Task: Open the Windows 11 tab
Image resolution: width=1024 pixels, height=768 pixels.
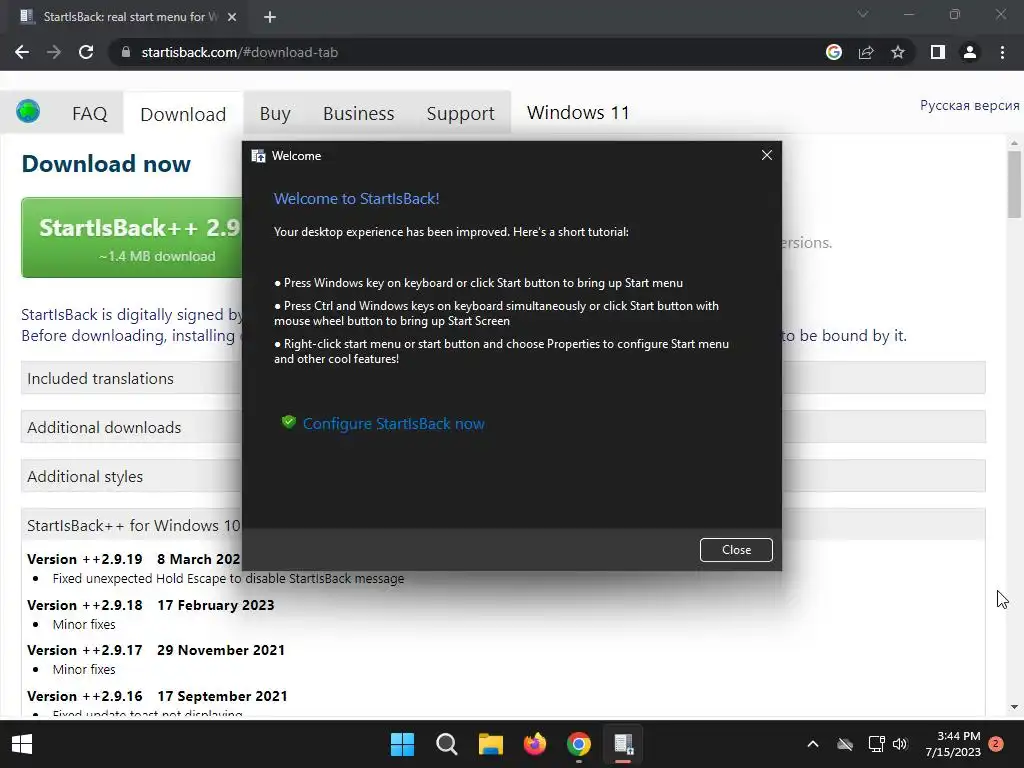Action: [x=578, y=112]
